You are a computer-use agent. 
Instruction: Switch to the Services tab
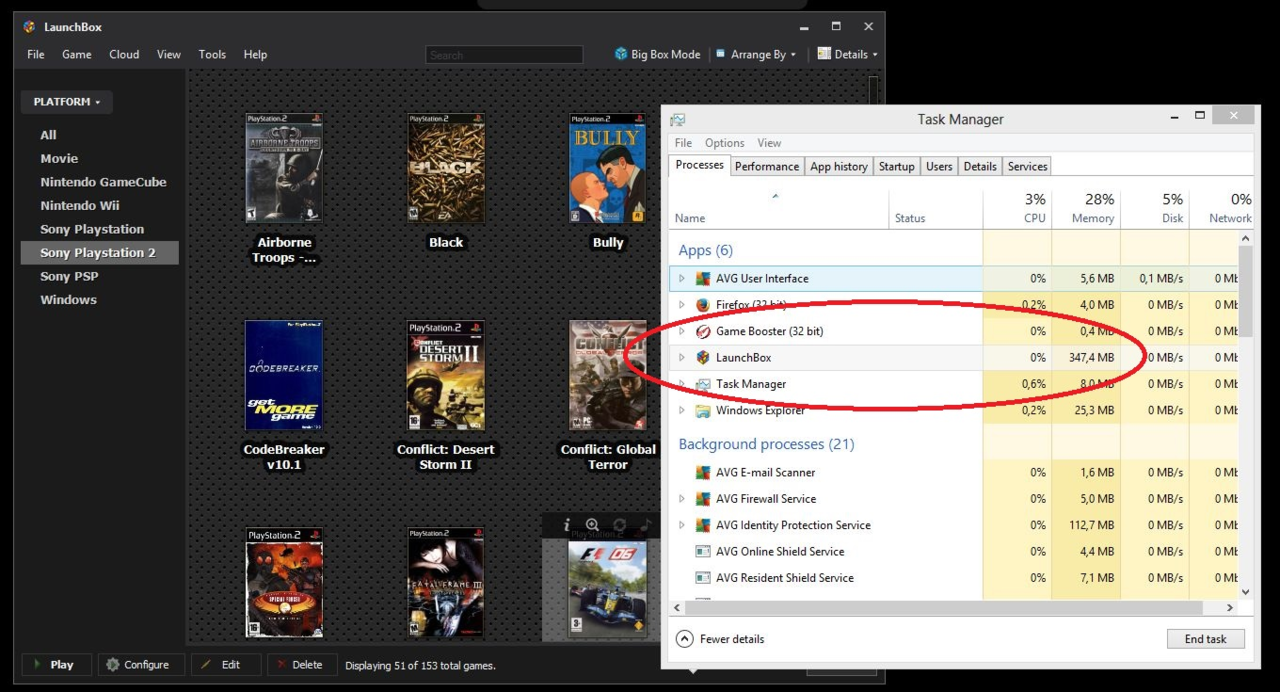(x=1028, y=167)
